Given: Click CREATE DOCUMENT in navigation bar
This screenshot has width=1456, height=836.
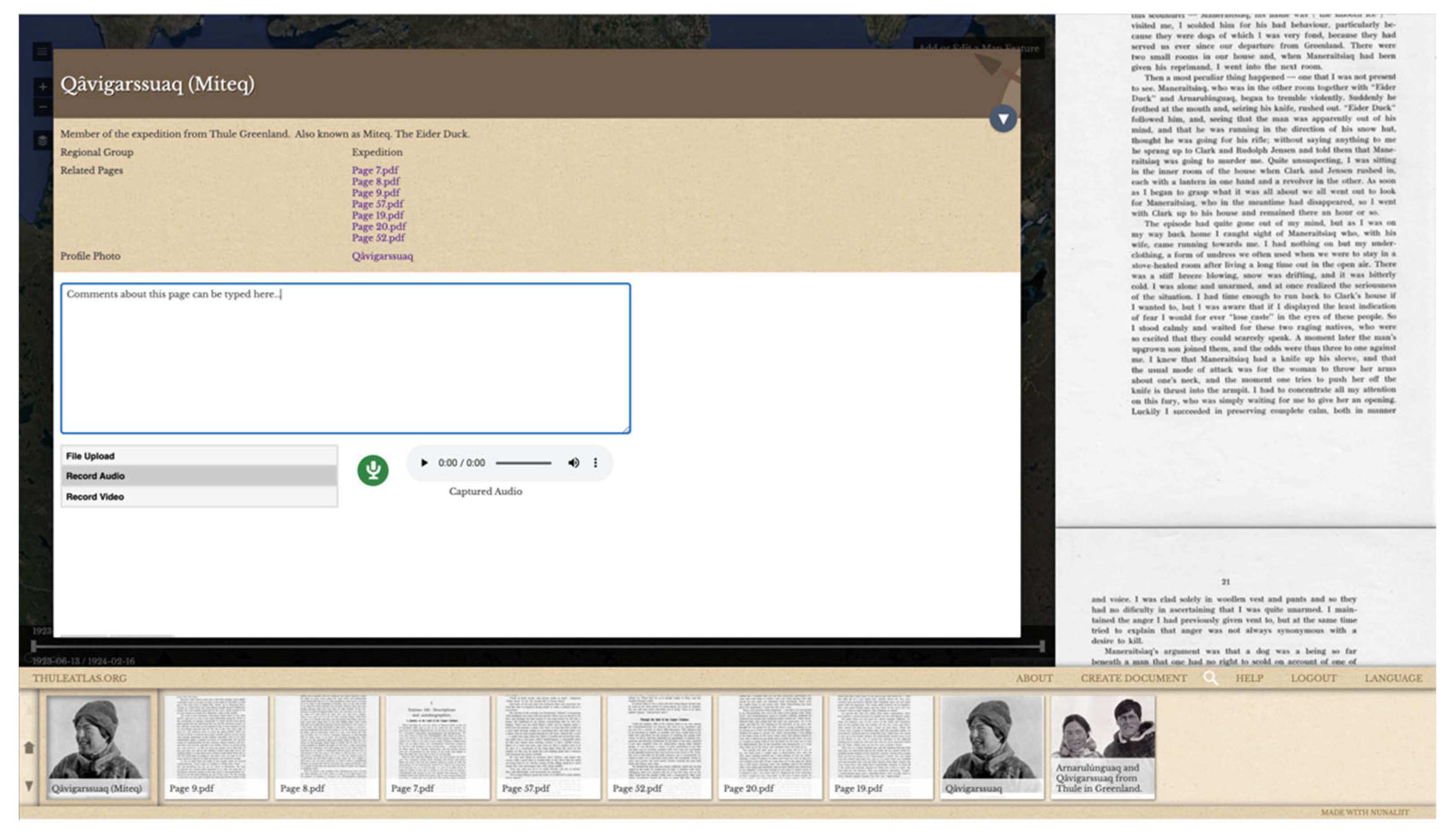Looking at the screenshot, I should [x=1133, y=678].
